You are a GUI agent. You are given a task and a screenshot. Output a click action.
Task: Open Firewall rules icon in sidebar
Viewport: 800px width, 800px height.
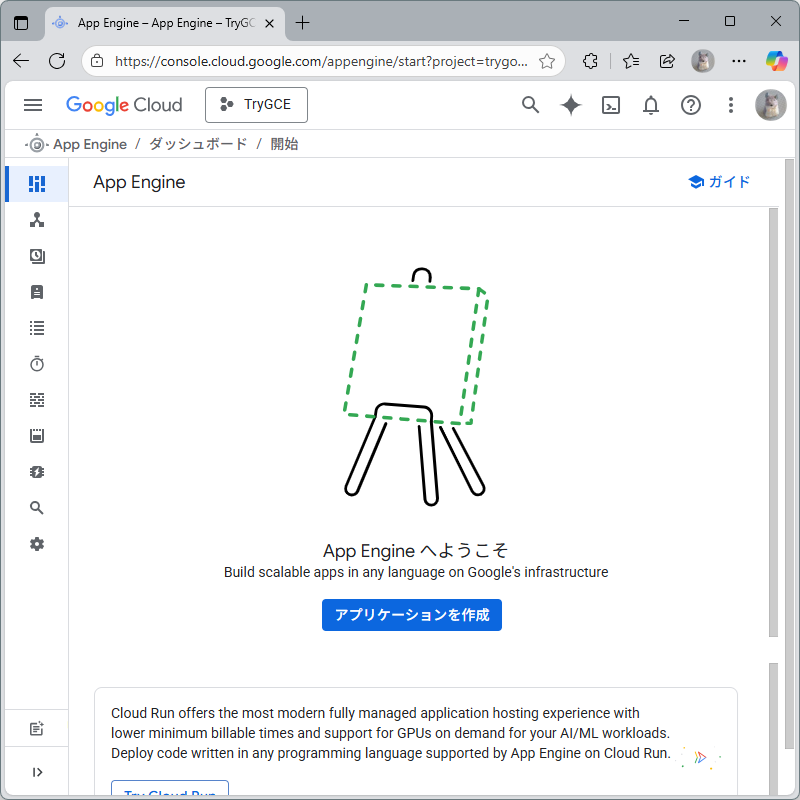[x=37, y=400]
